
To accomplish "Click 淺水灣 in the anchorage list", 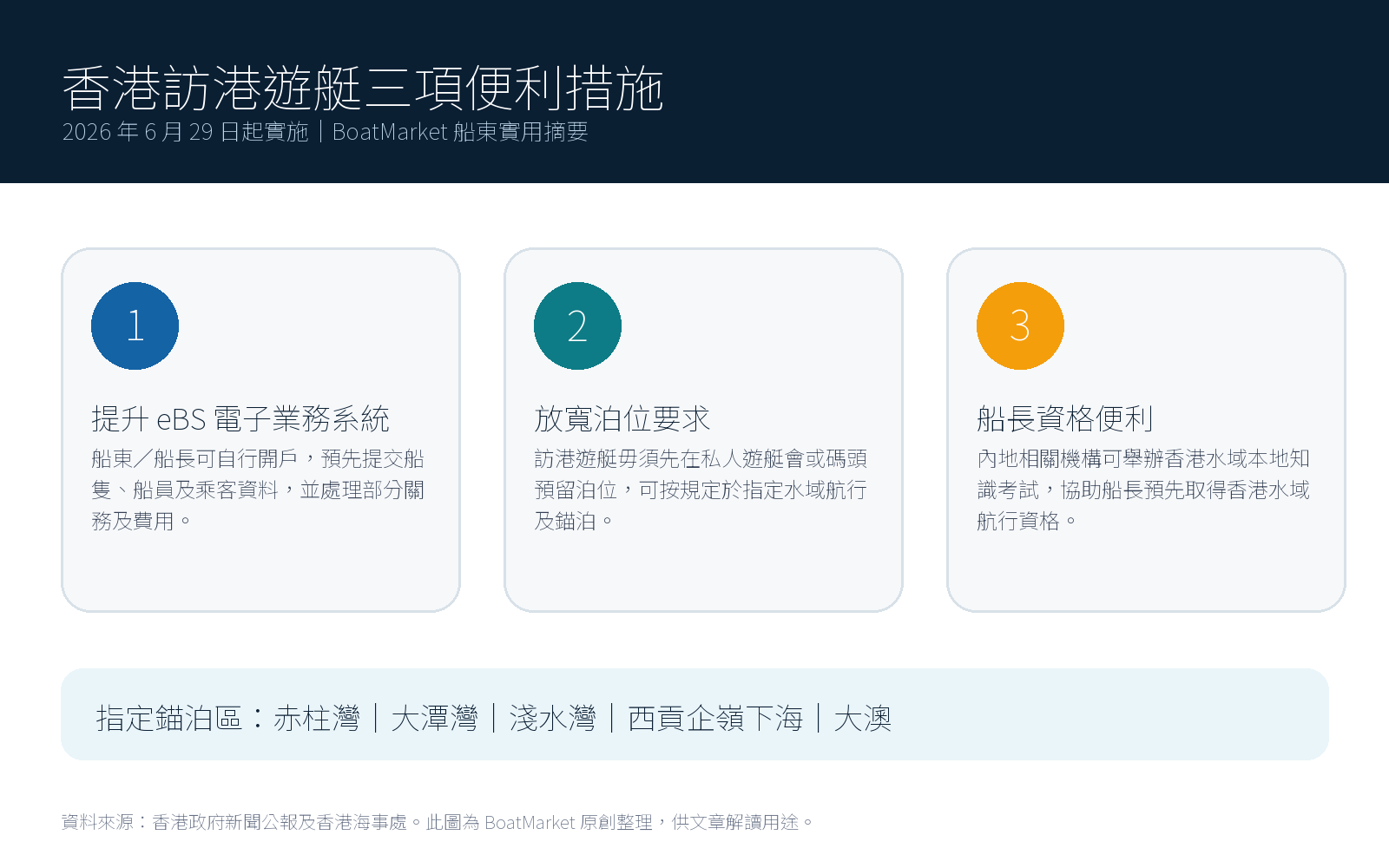I will coord(552,719).
